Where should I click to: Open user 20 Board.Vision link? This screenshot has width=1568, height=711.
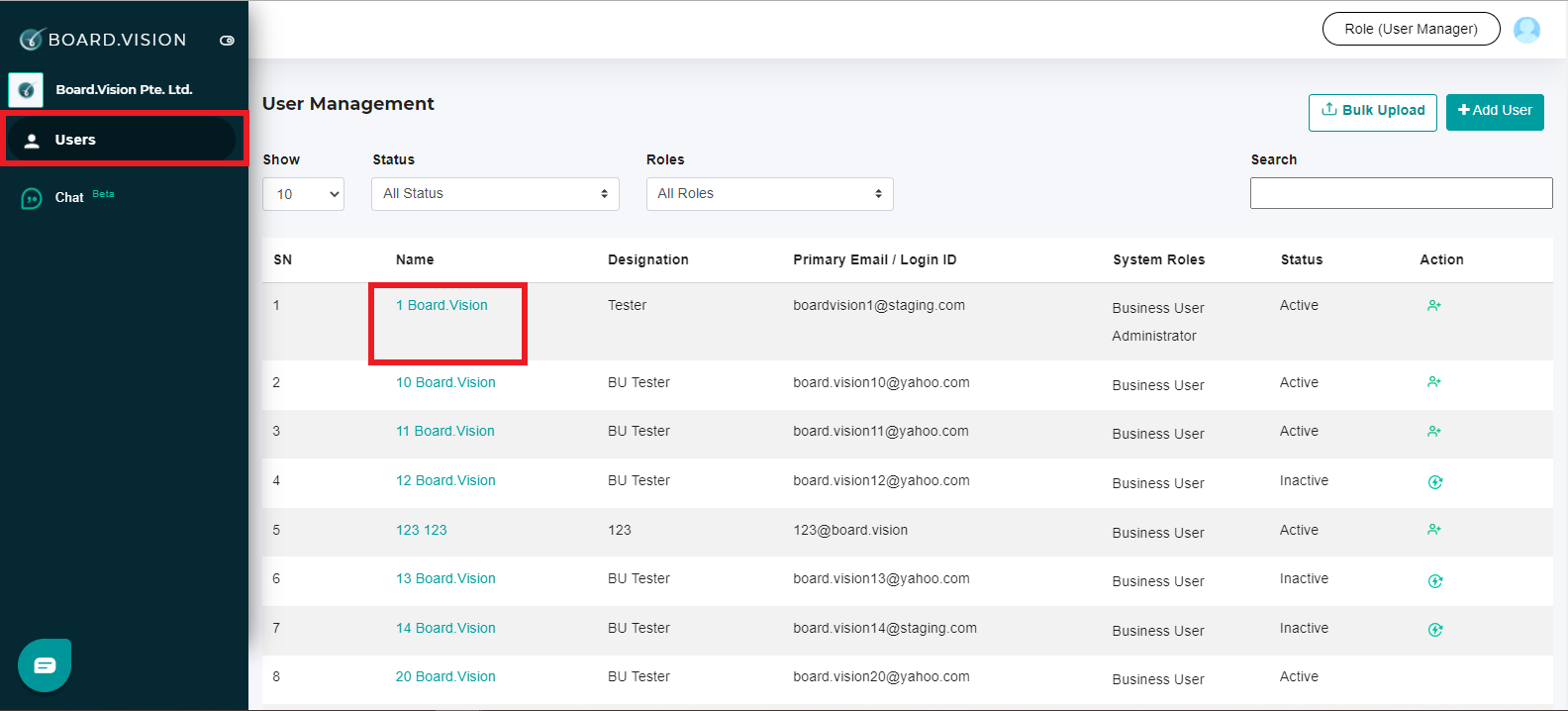(x=445, y=676)
